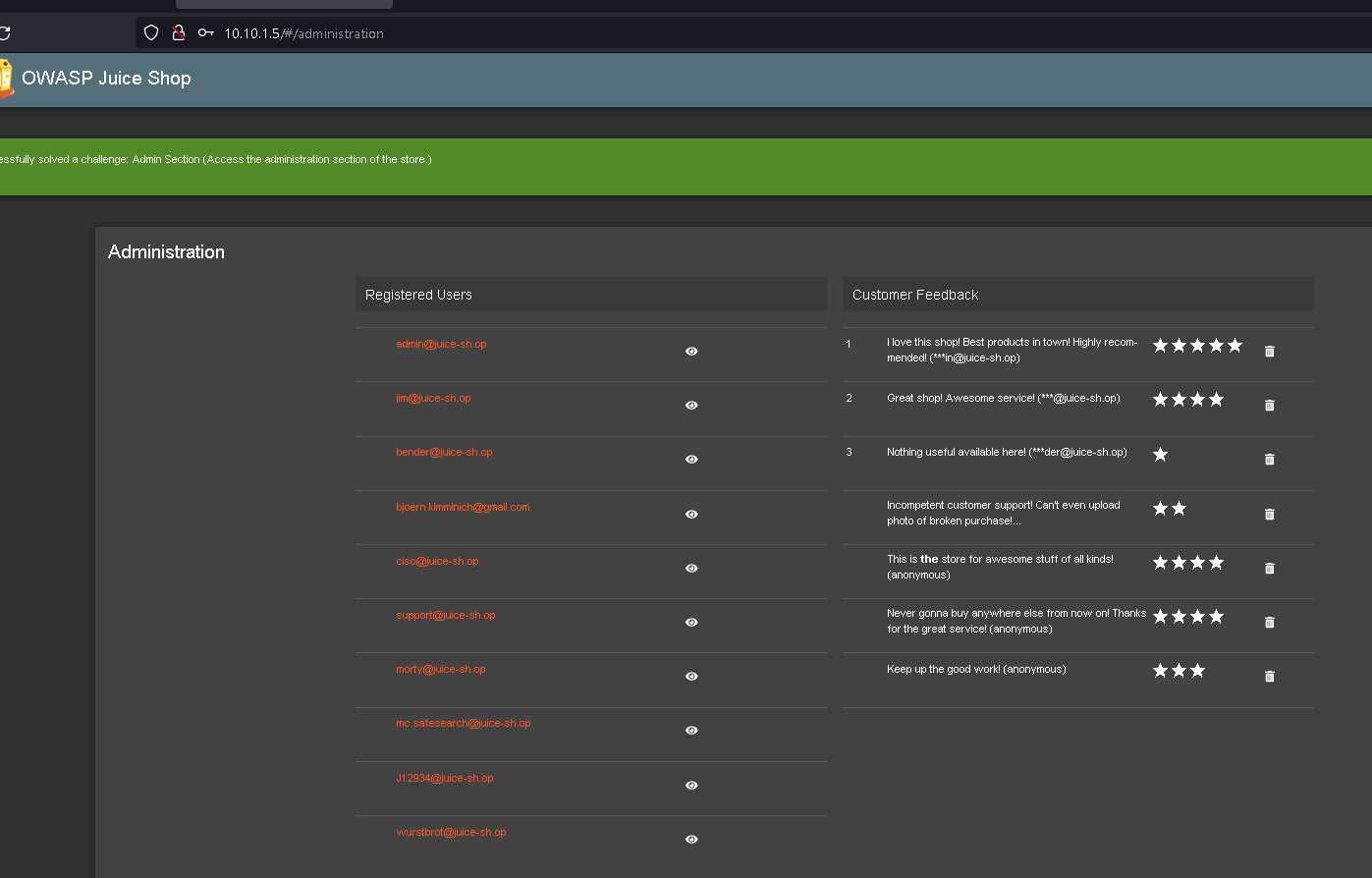Click single-star rating of 'Nothing useful' feedback
This screenshot has width=1372, height=878.
pyautogui.click(x=1160, y=455)
